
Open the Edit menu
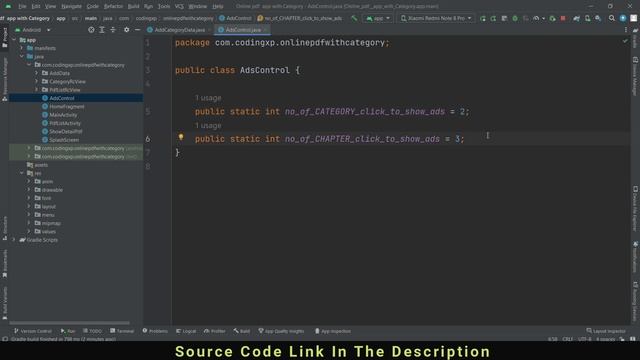36,6
